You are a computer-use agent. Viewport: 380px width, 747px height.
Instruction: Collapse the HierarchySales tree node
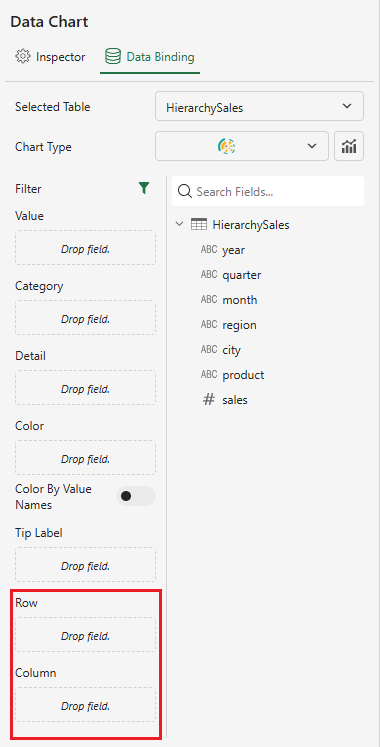(180, 224)
